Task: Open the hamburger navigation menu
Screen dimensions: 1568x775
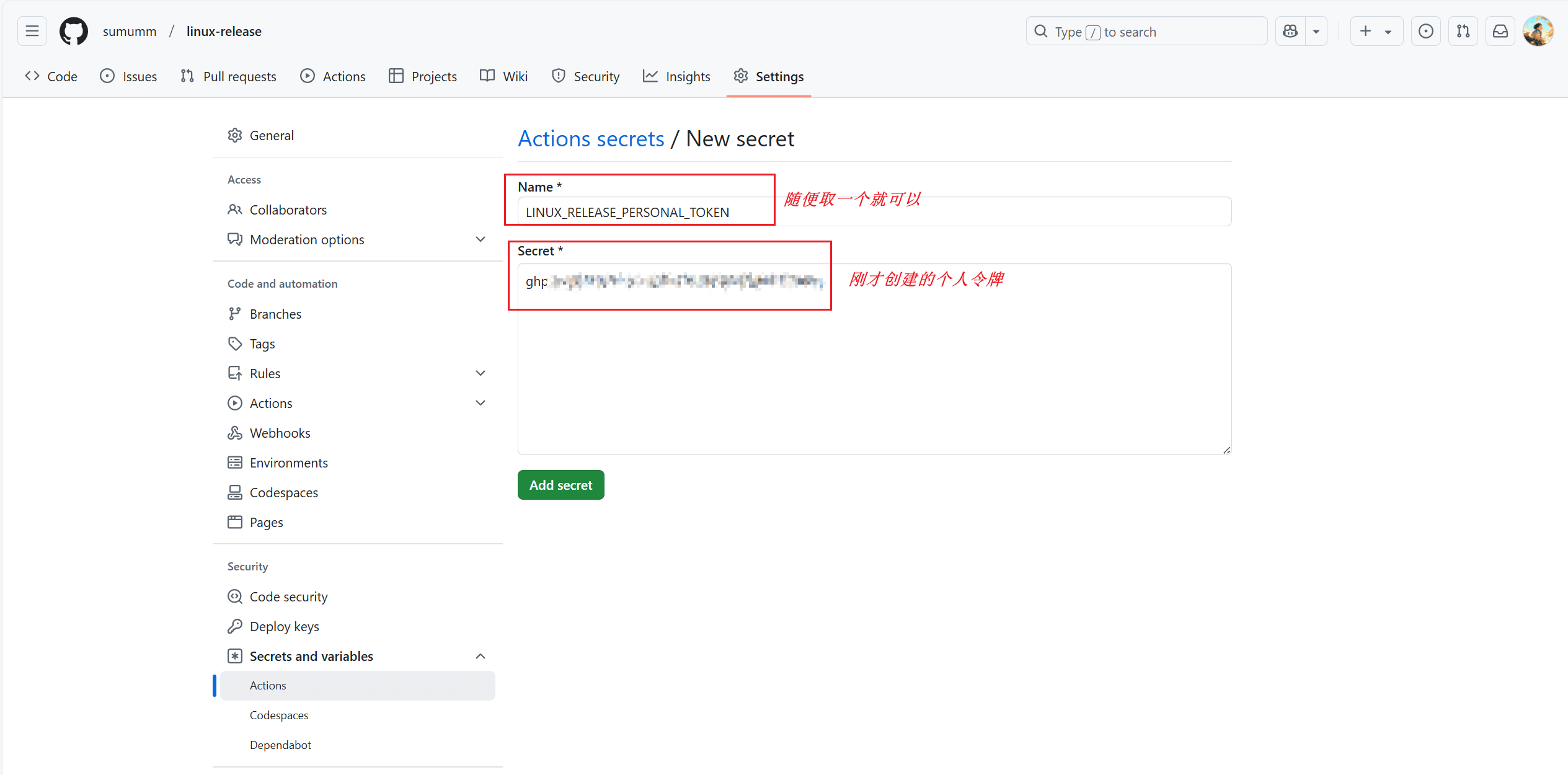Action: click(32, 32)
